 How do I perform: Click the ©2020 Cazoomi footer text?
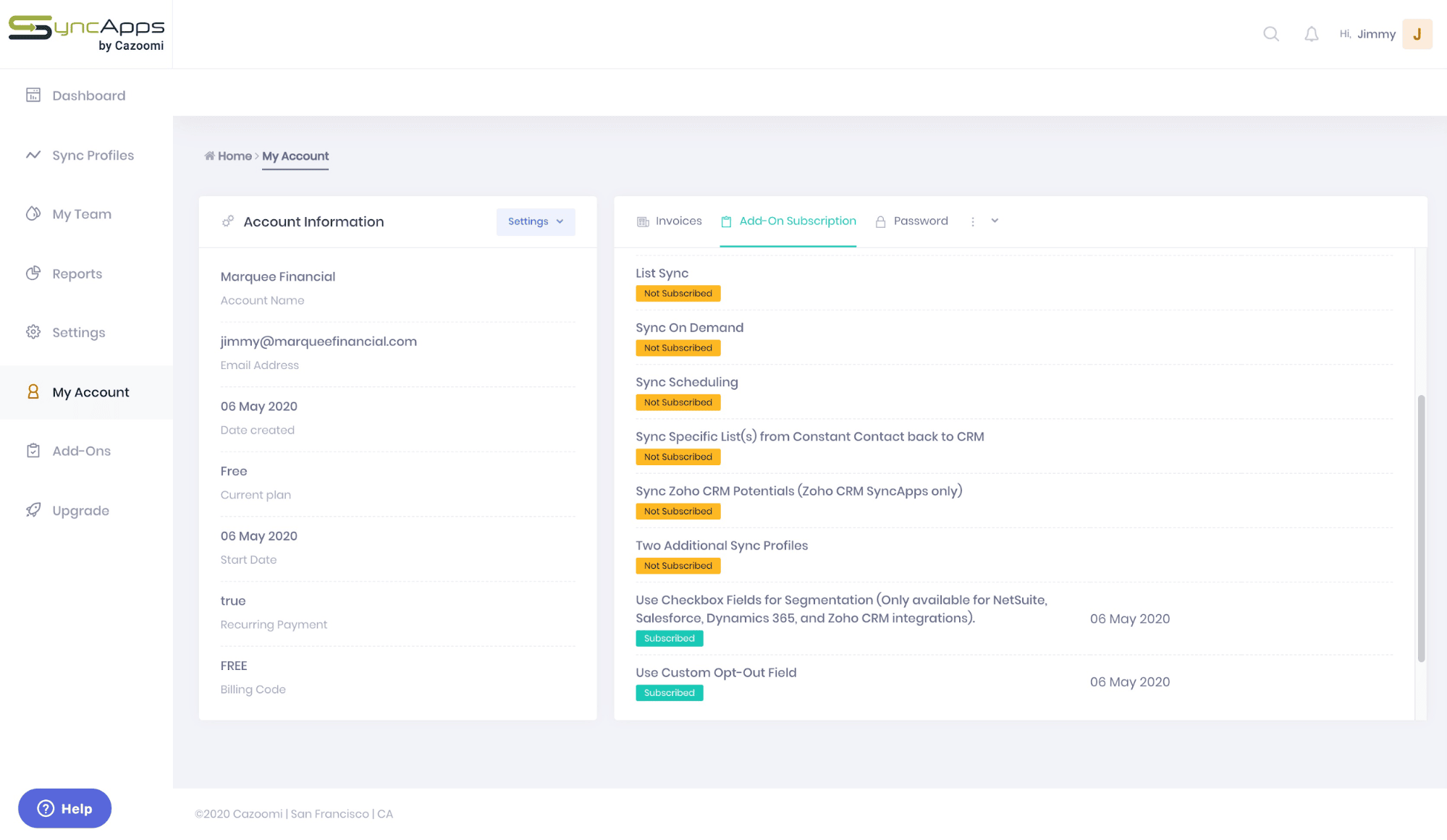tap(294, 813)
